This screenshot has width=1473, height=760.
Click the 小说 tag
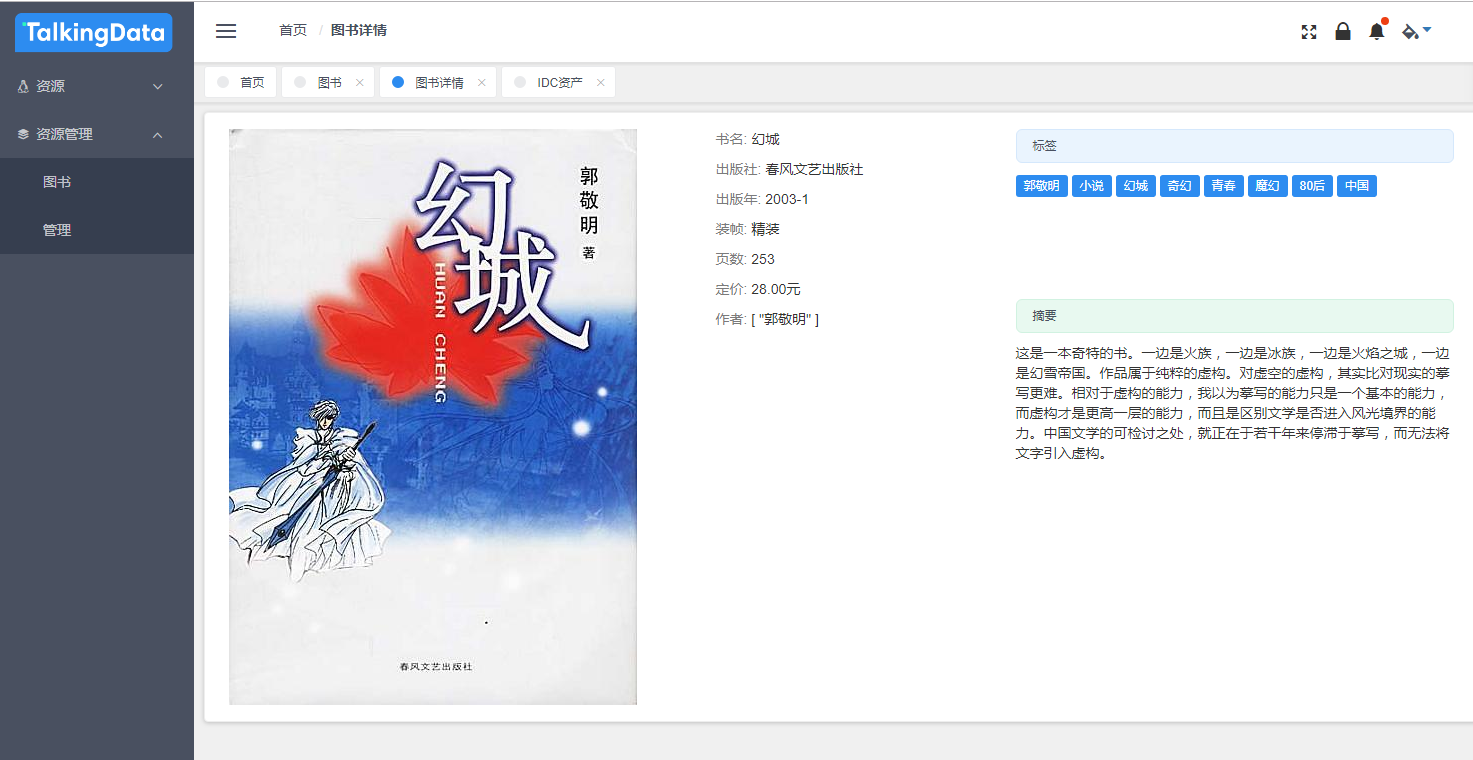(1092, 186)
